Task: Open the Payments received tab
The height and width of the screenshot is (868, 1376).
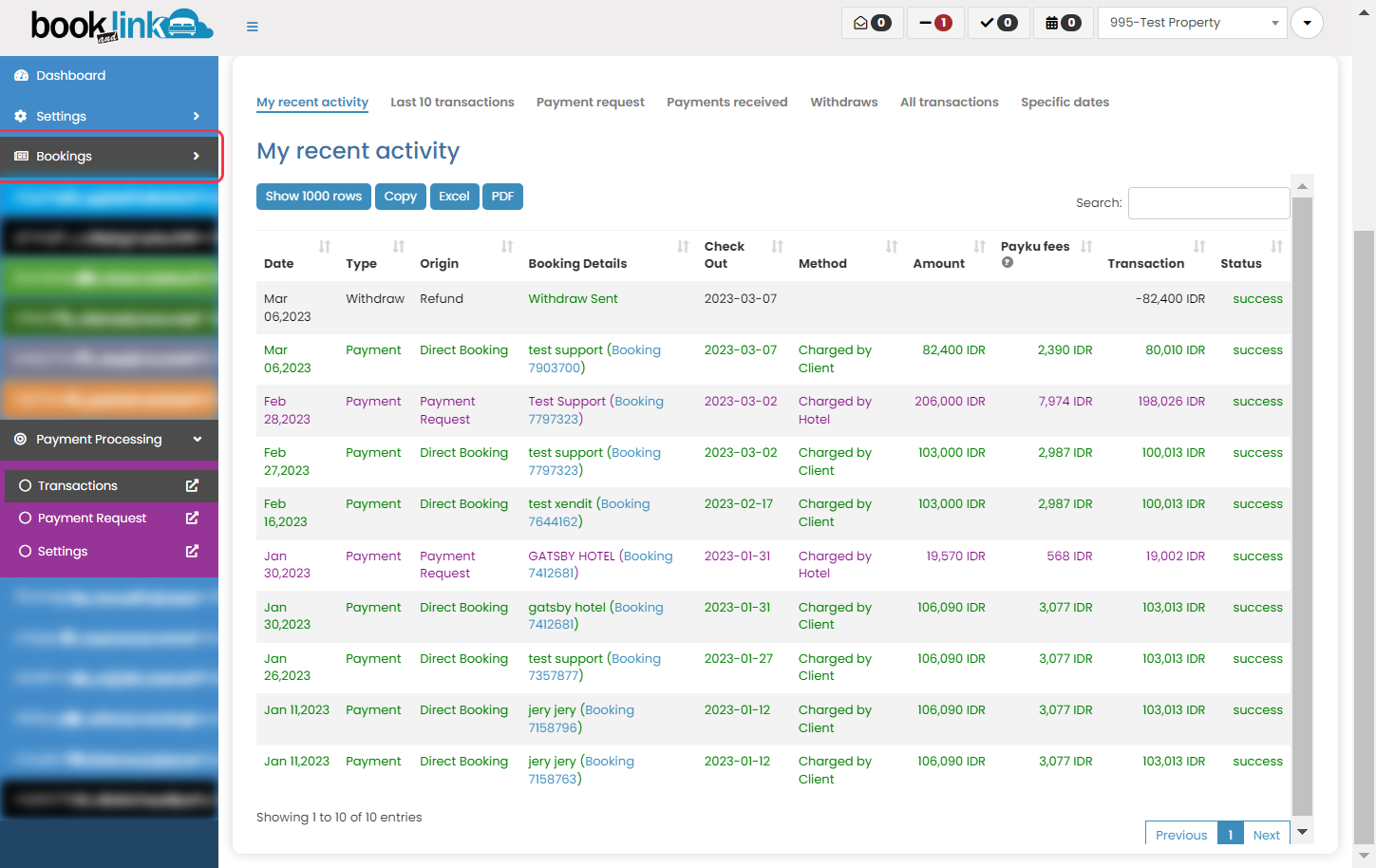Action: pos(727,102)
